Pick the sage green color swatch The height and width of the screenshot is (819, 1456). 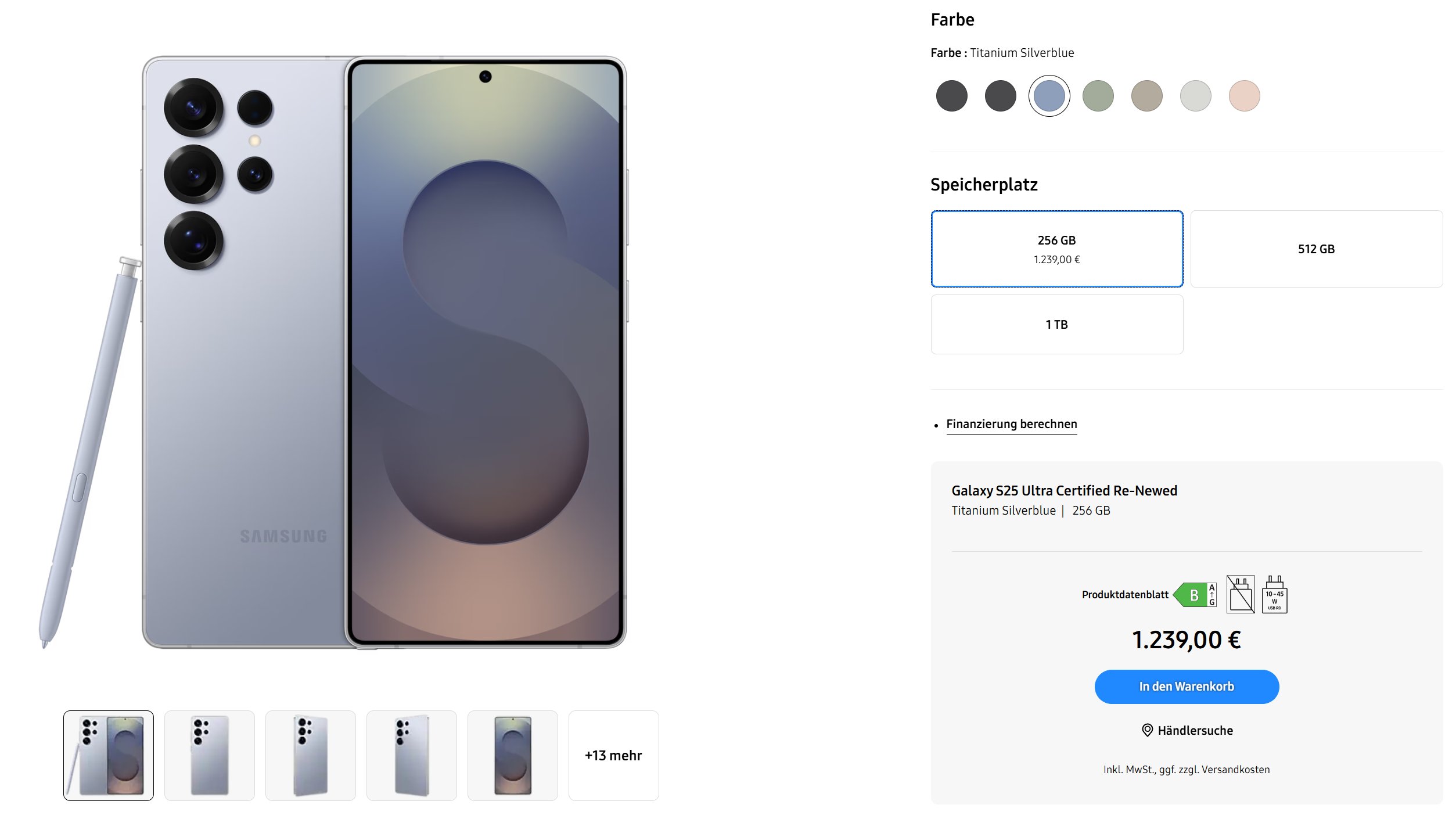click(x=1098, y=96)
